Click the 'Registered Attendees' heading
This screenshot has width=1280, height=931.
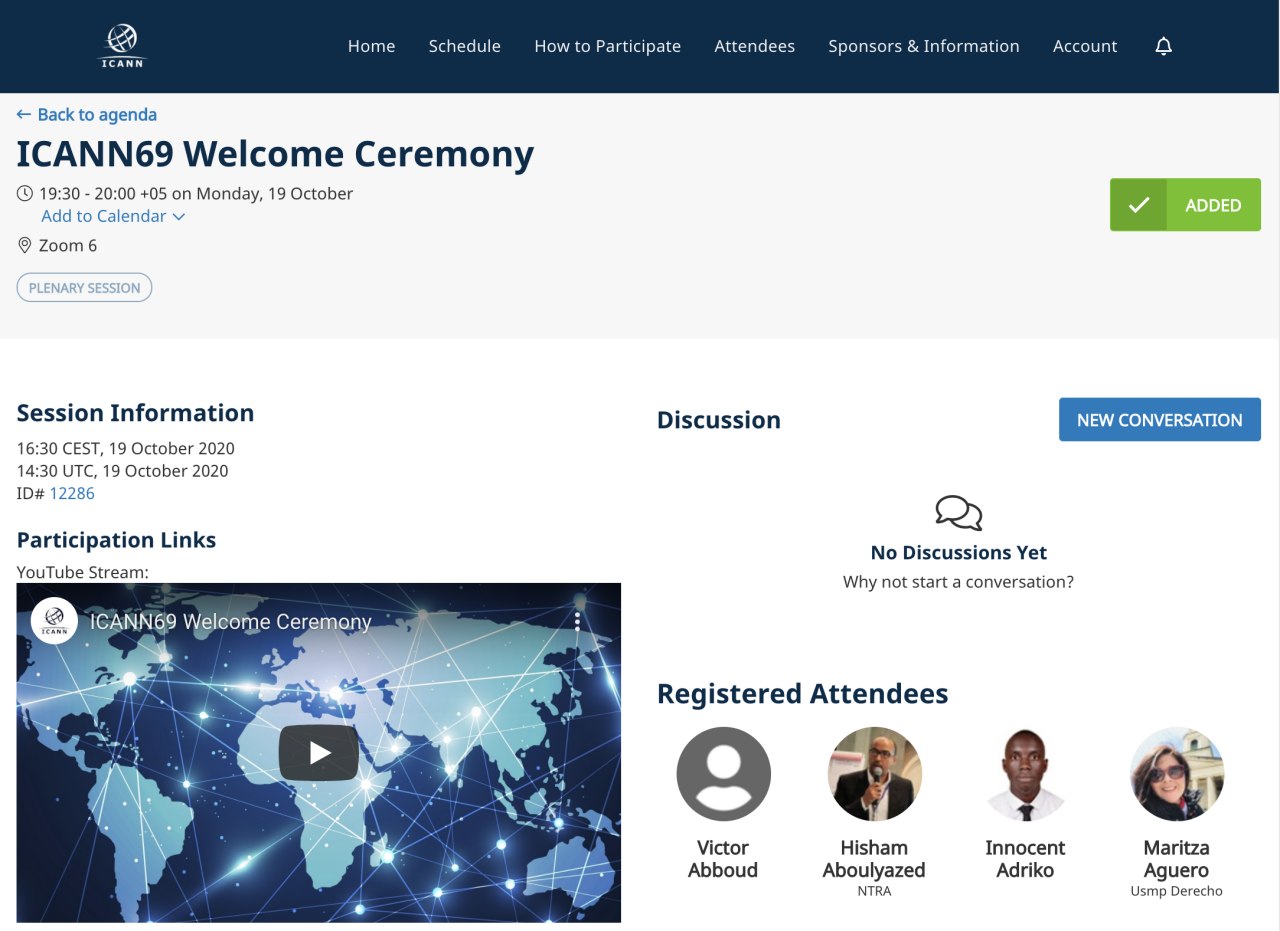pyautogui.click(x=802, y=694)
